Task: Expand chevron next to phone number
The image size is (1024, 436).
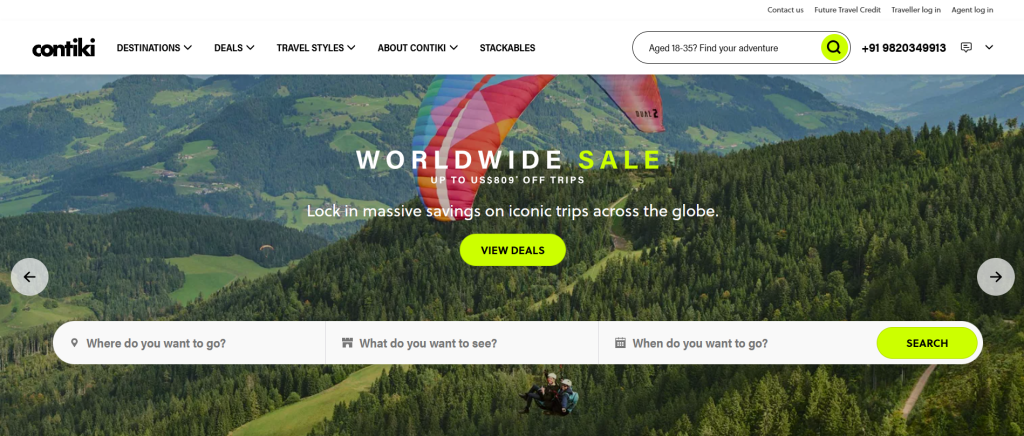Action: click(989, 48)
